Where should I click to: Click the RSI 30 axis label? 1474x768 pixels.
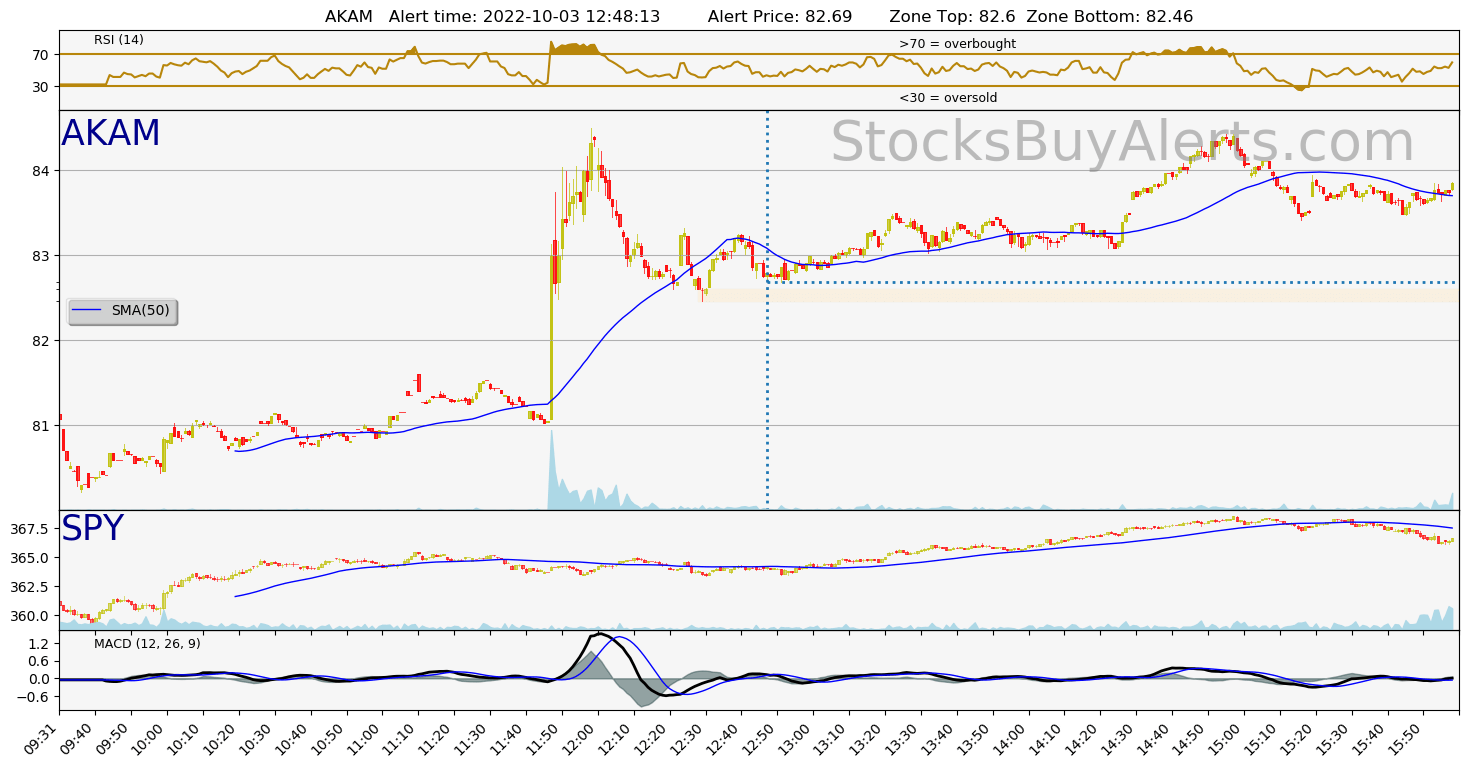41,87
